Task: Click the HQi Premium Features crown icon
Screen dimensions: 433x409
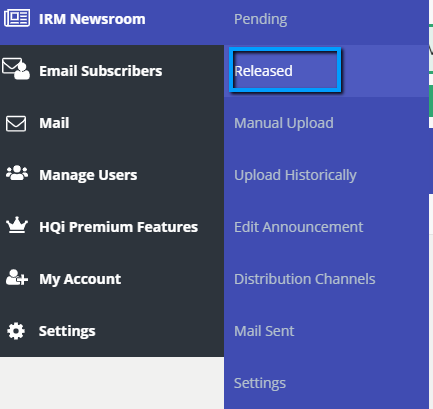Action: point(17,225)
